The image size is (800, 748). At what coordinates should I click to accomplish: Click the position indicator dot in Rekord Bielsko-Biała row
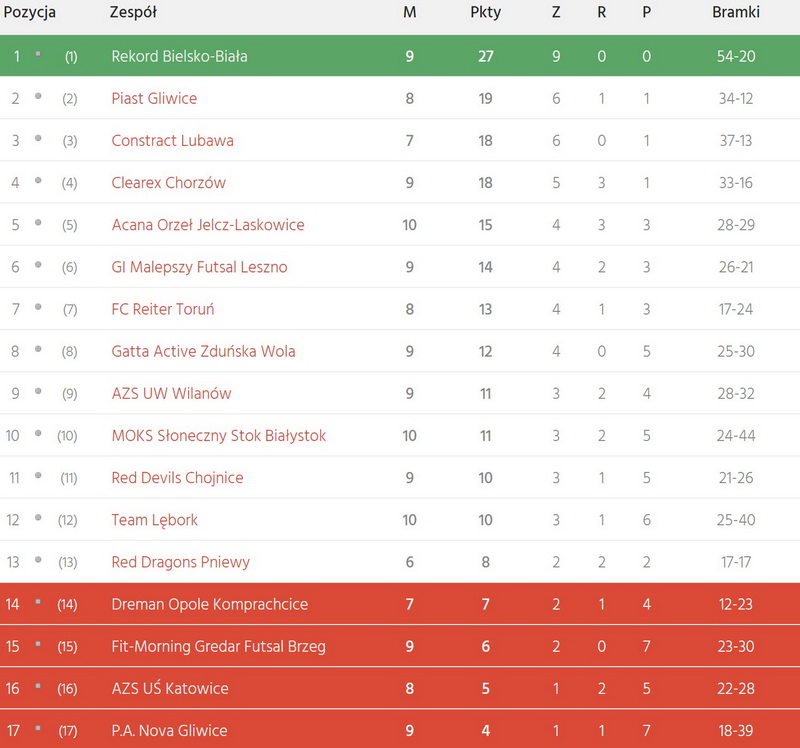[38, 53]
